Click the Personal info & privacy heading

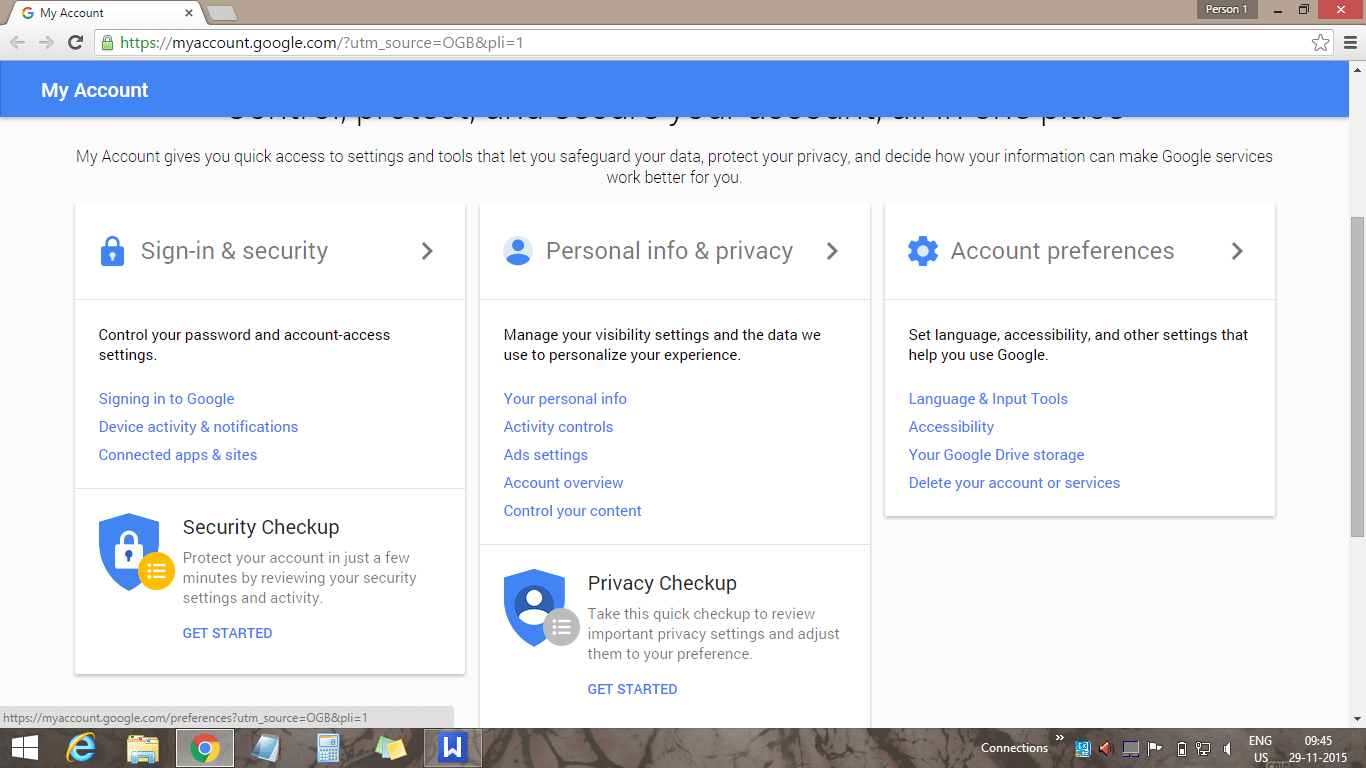(x=669, y=251)
